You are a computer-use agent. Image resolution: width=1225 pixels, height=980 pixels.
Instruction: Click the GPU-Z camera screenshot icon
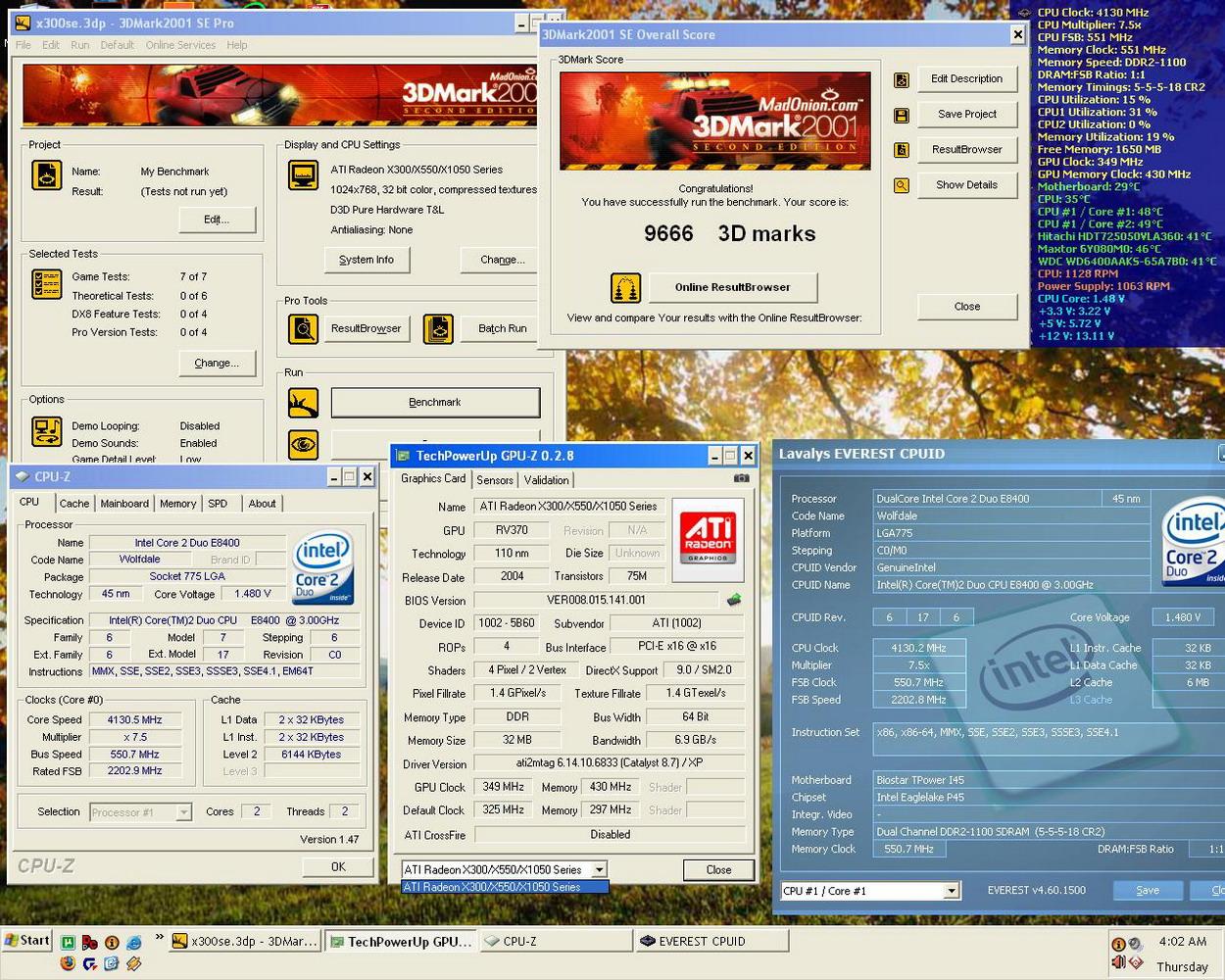[742, 478]
